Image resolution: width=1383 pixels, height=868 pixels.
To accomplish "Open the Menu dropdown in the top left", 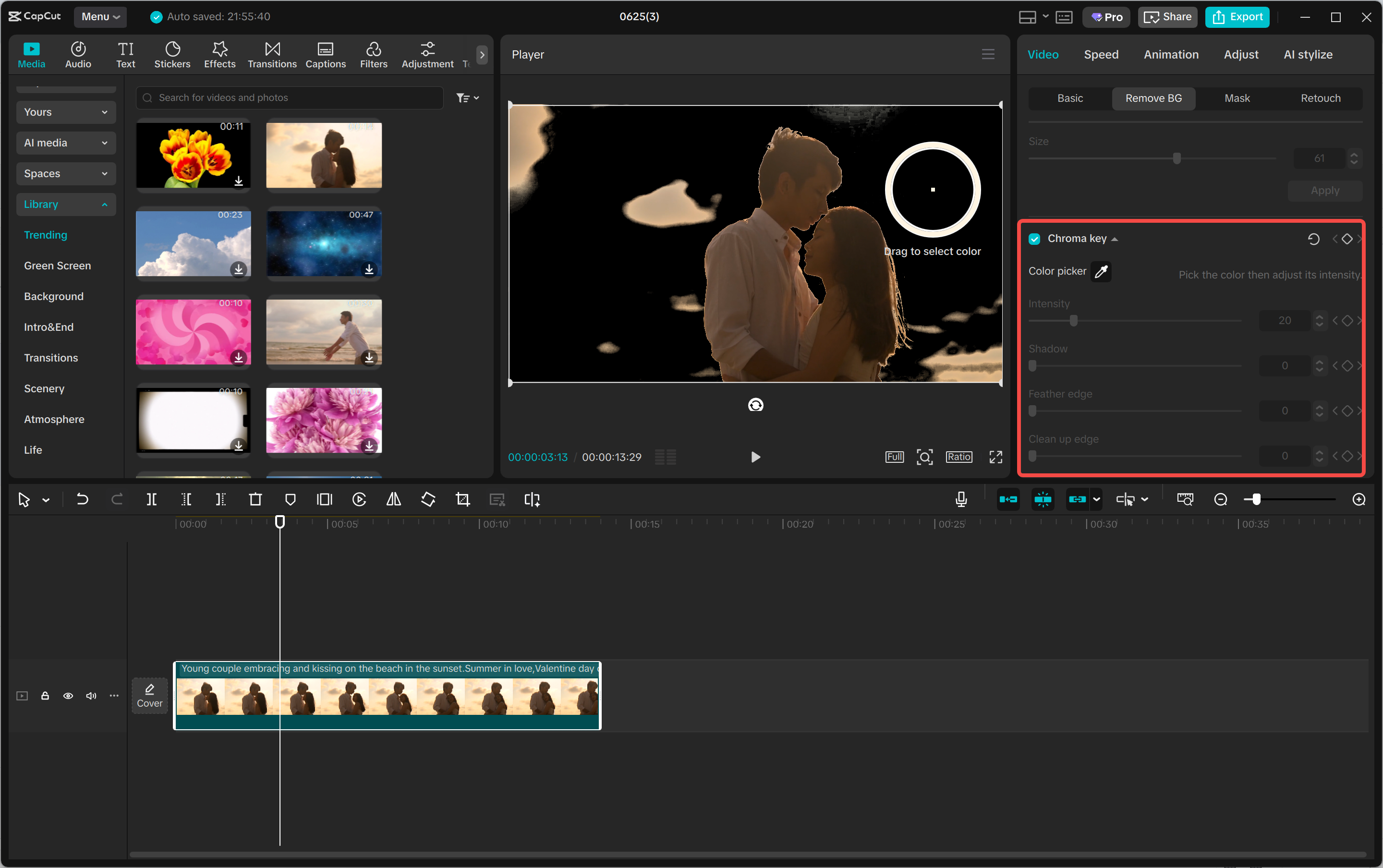I will click(x=100, y=17).
